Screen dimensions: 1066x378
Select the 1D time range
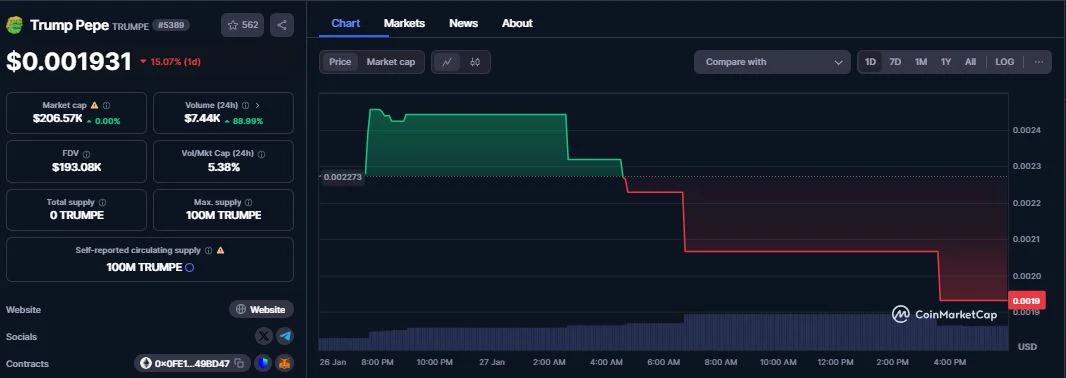pyautogui.click(x=870, y=62)
